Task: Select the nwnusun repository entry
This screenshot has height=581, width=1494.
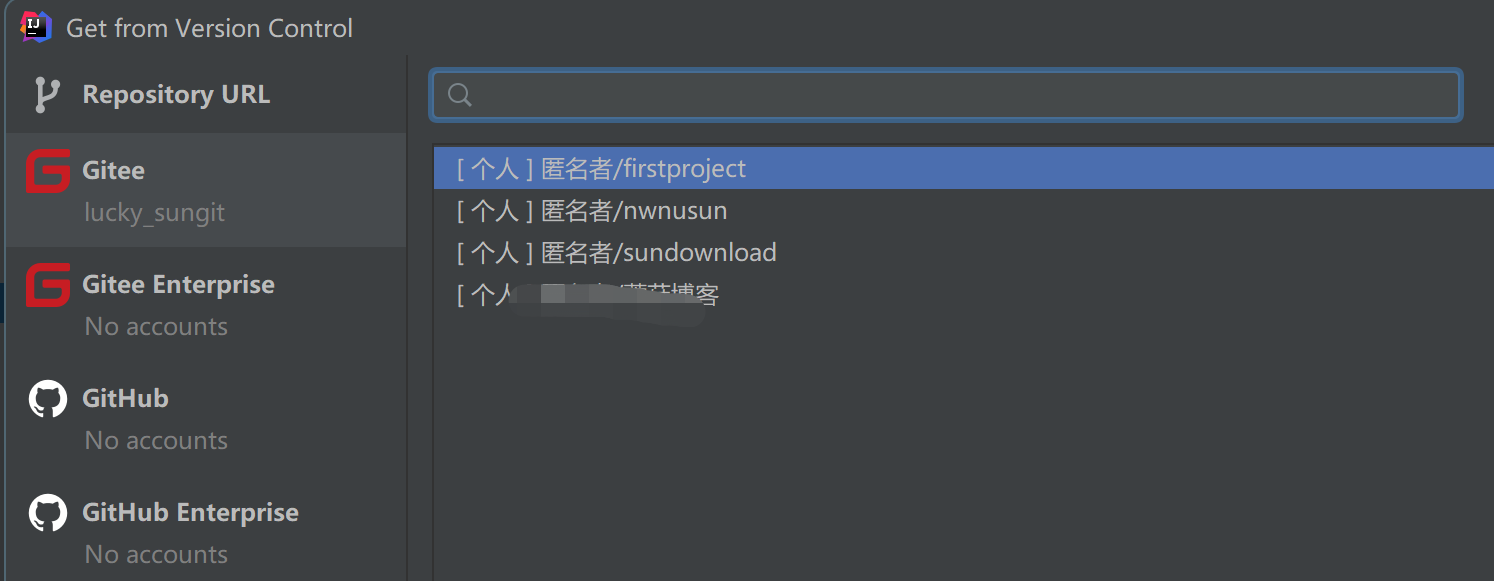Action: pyautogui.click(x=592, y=211)
